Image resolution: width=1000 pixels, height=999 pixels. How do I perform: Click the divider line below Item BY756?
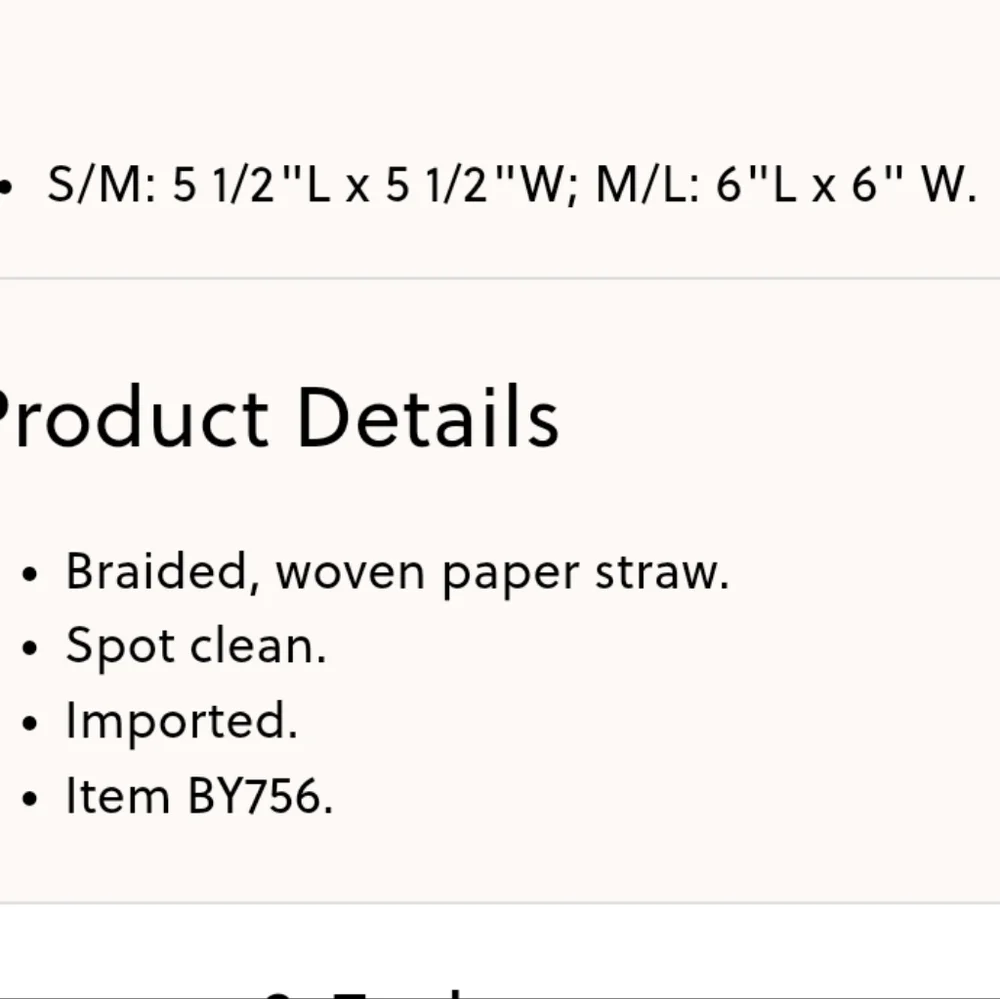pos(500,903)
